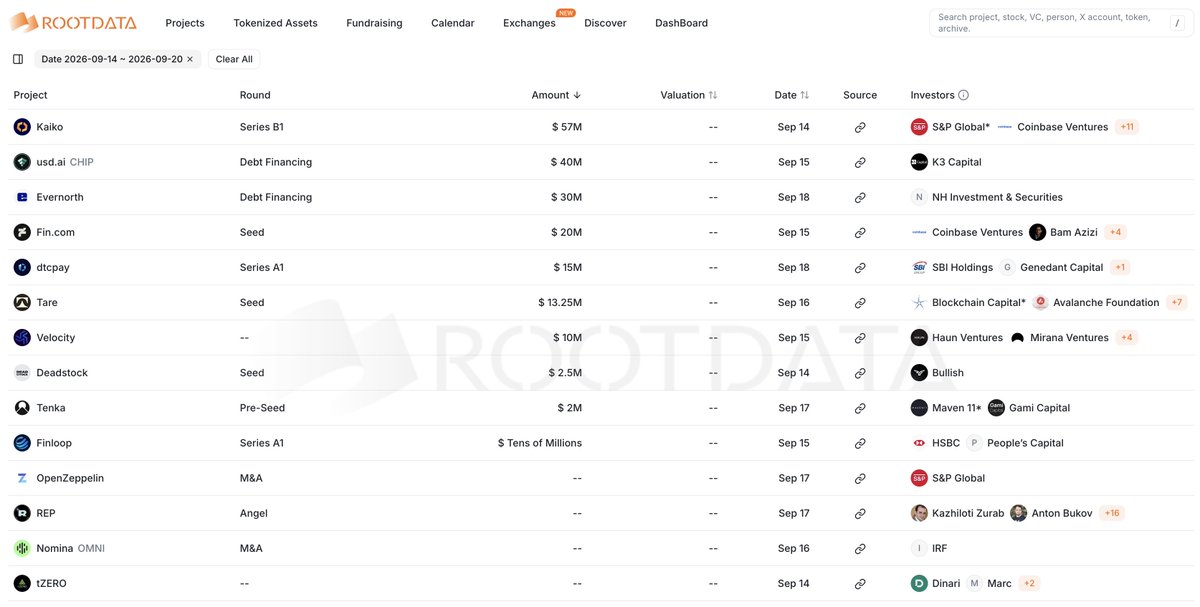Sort table by Valuation column
Viewport: 1200px width, 607px height.
click(689, 95)
